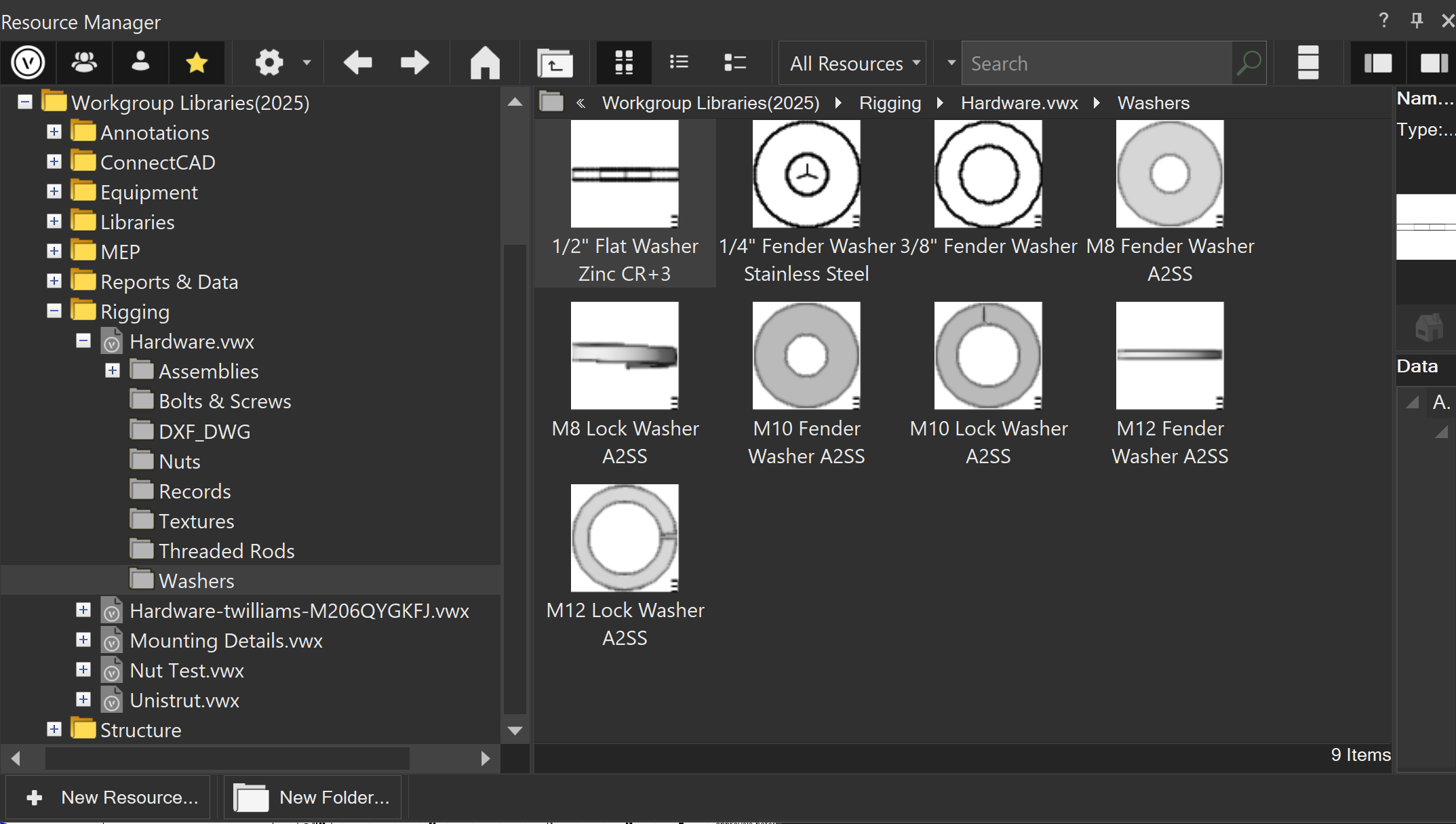The height and width of the screenshot is (824, 1456).
Task: Open Workgroup Libraries via the people icon
Action: tap(83, 62)
